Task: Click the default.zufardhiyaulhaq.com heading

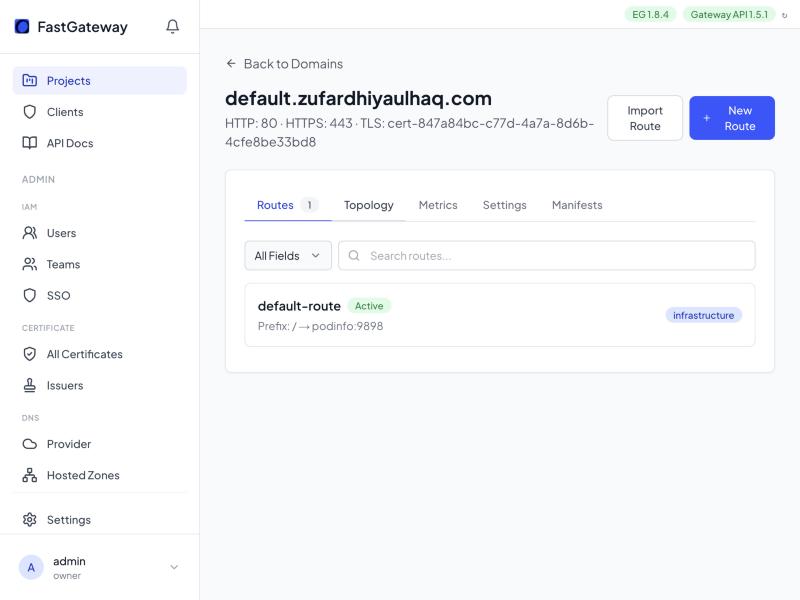Action: point(358,98)
